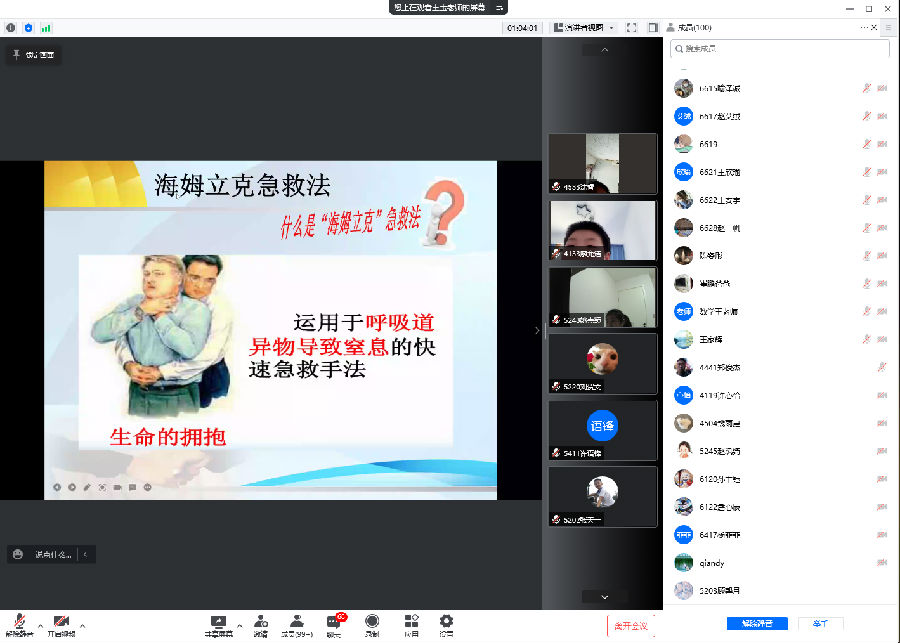Click the blue unmute button in members panel
Screen dimensions: 900x643
(757, 624)
